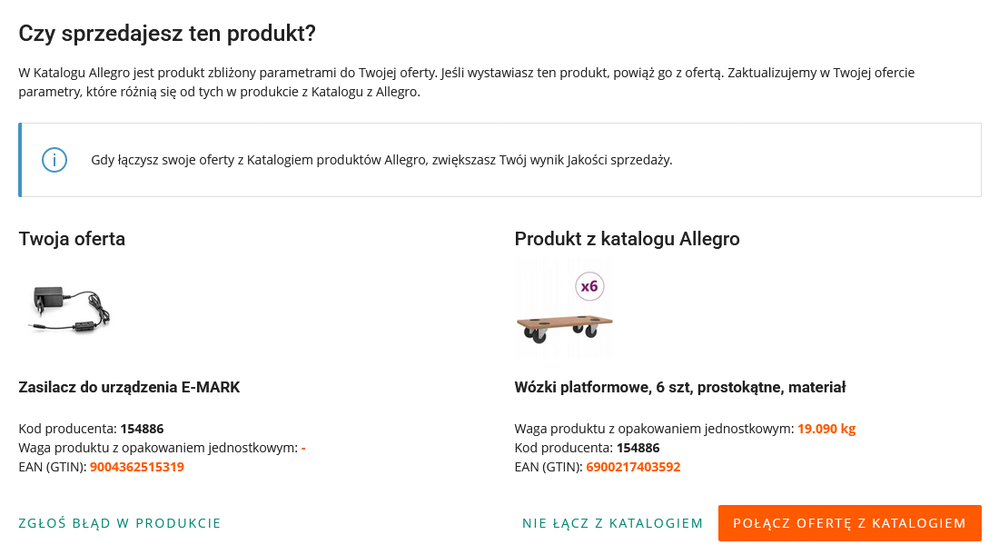Click the info circle icon in banner
The image size is (999, 555).
click(54, 160)
